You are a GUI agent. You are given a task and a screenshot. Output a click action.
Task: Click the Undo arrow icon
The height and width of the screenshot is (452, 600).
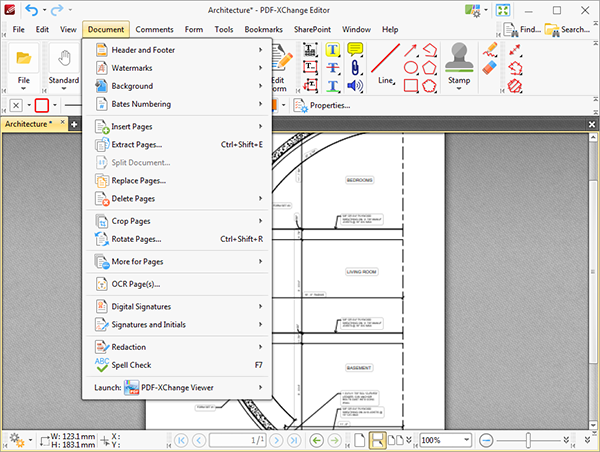coord(30,9)
